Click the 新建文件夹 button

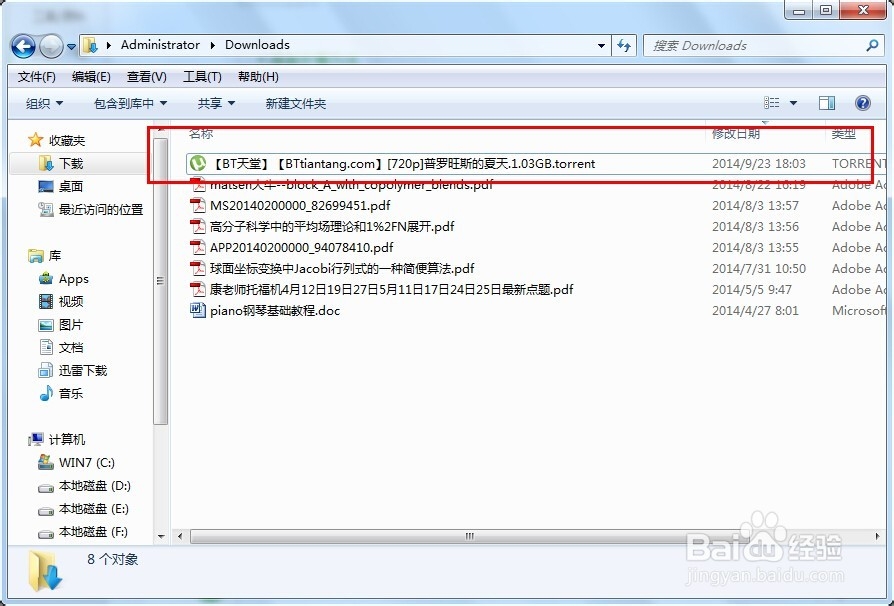pyautogui.click(x=295, y=103)
